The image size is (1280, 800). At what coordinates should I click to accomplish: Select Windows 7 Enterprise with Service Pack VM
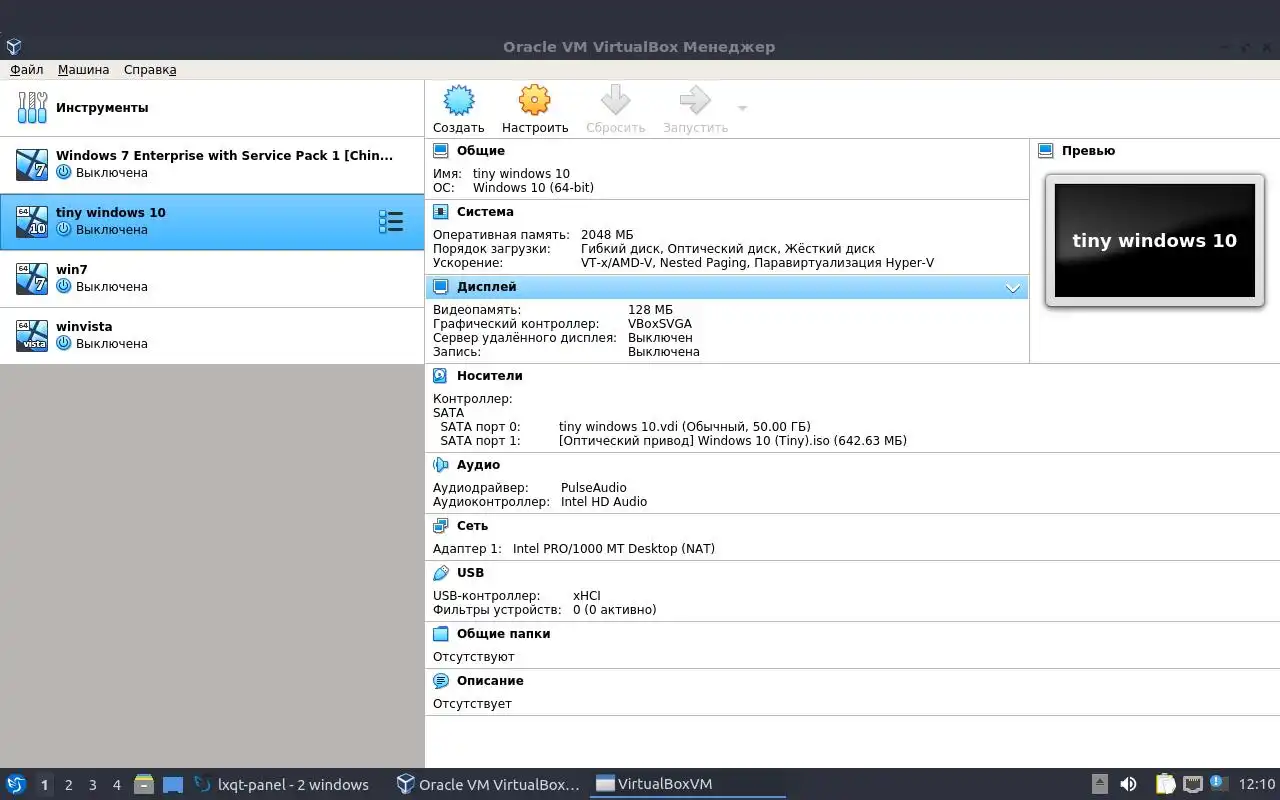click(x=212, y=164)
